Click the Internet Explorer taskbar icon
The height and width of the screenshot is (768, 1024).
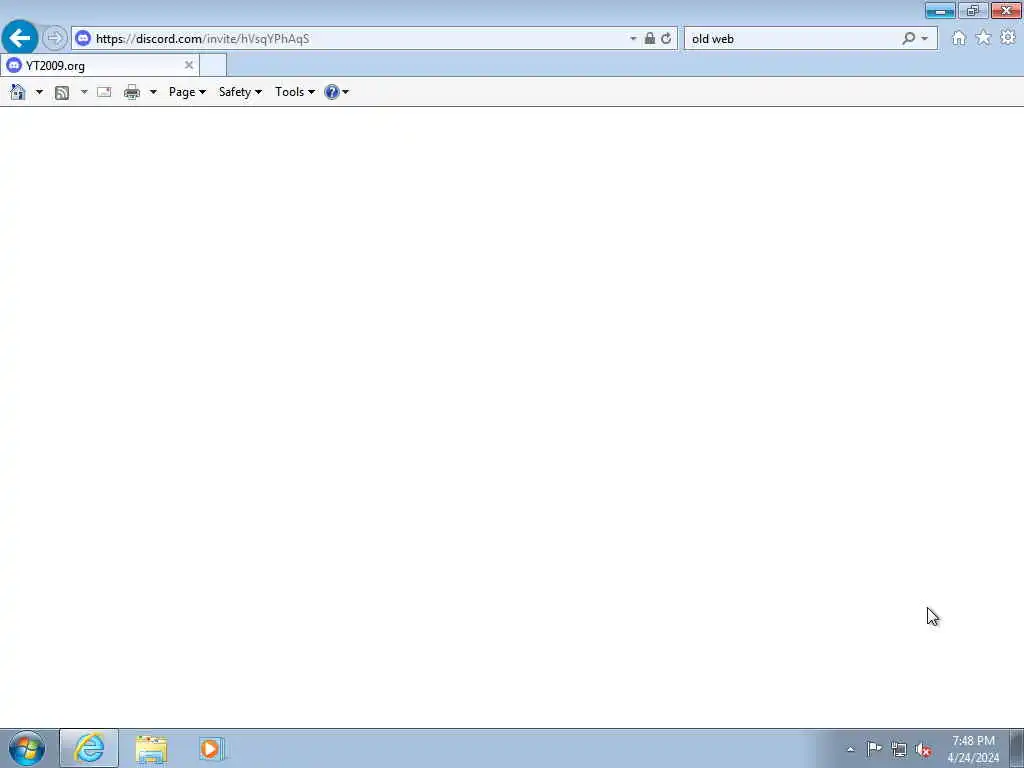[89, 748]
